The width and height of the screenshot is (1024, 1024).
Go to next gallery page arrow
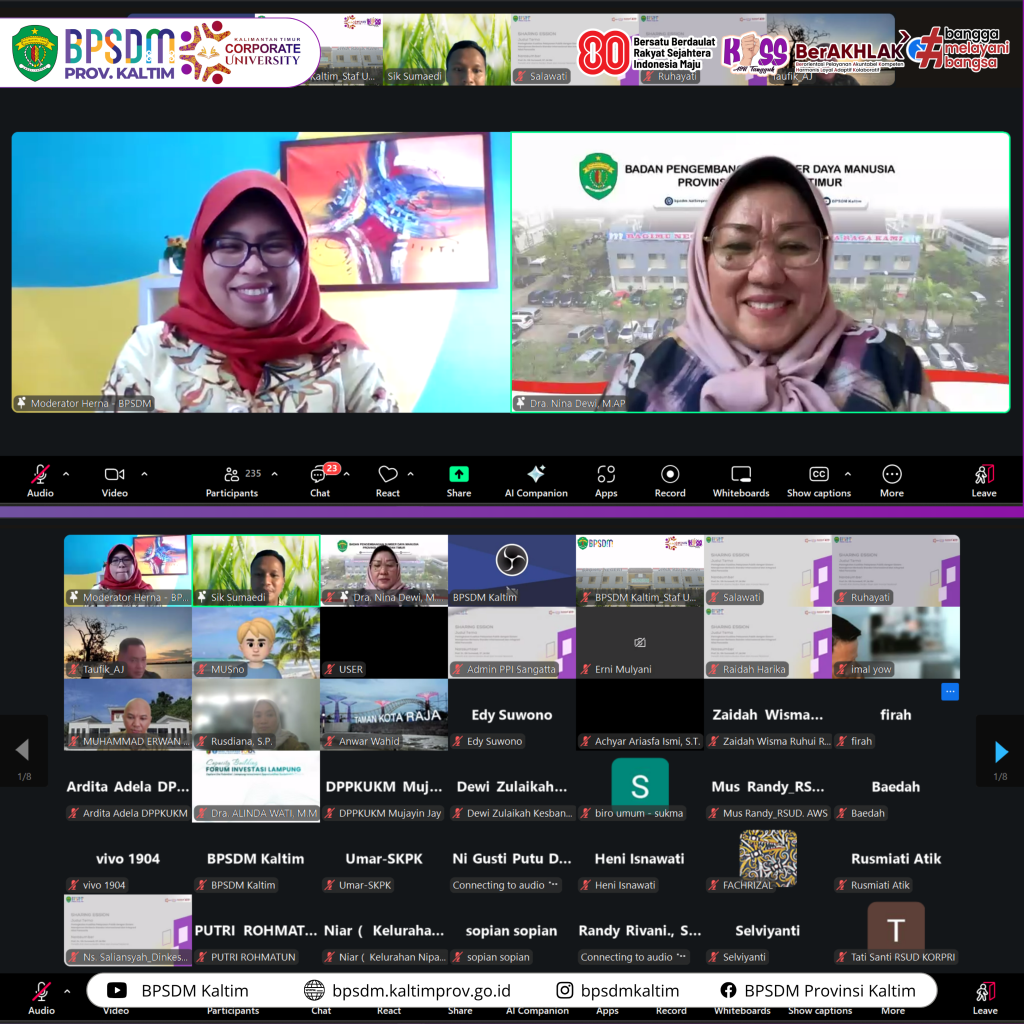[1000, 752]
